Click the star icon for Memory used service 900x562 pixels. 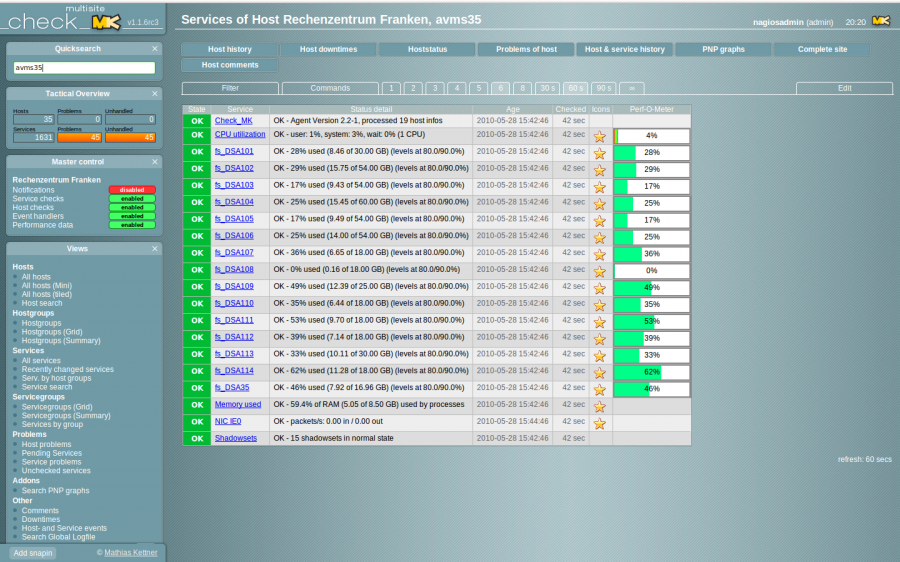tap(600, 406)
